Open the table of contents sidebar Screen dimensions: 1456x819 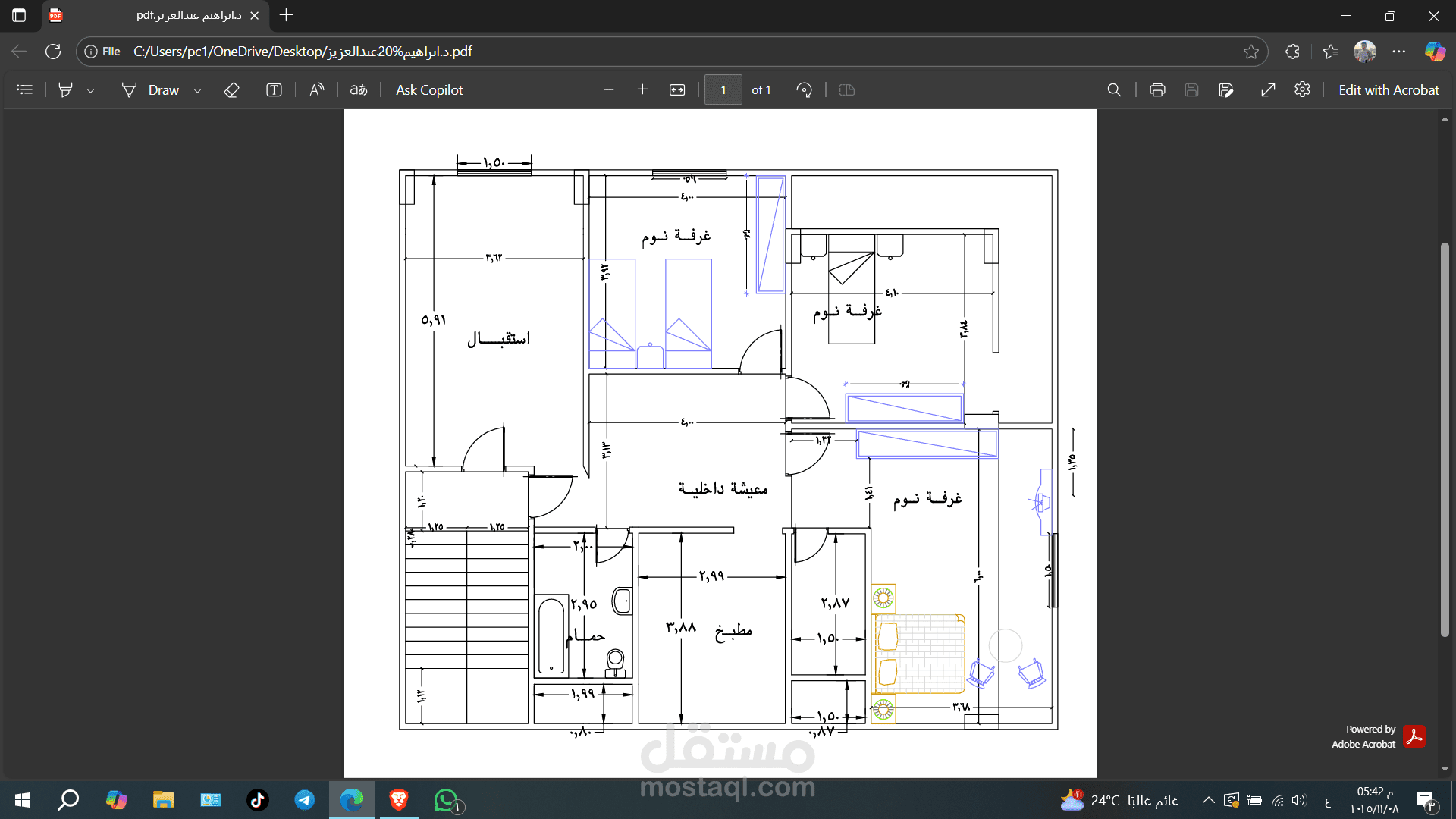(x=25, y=89)
